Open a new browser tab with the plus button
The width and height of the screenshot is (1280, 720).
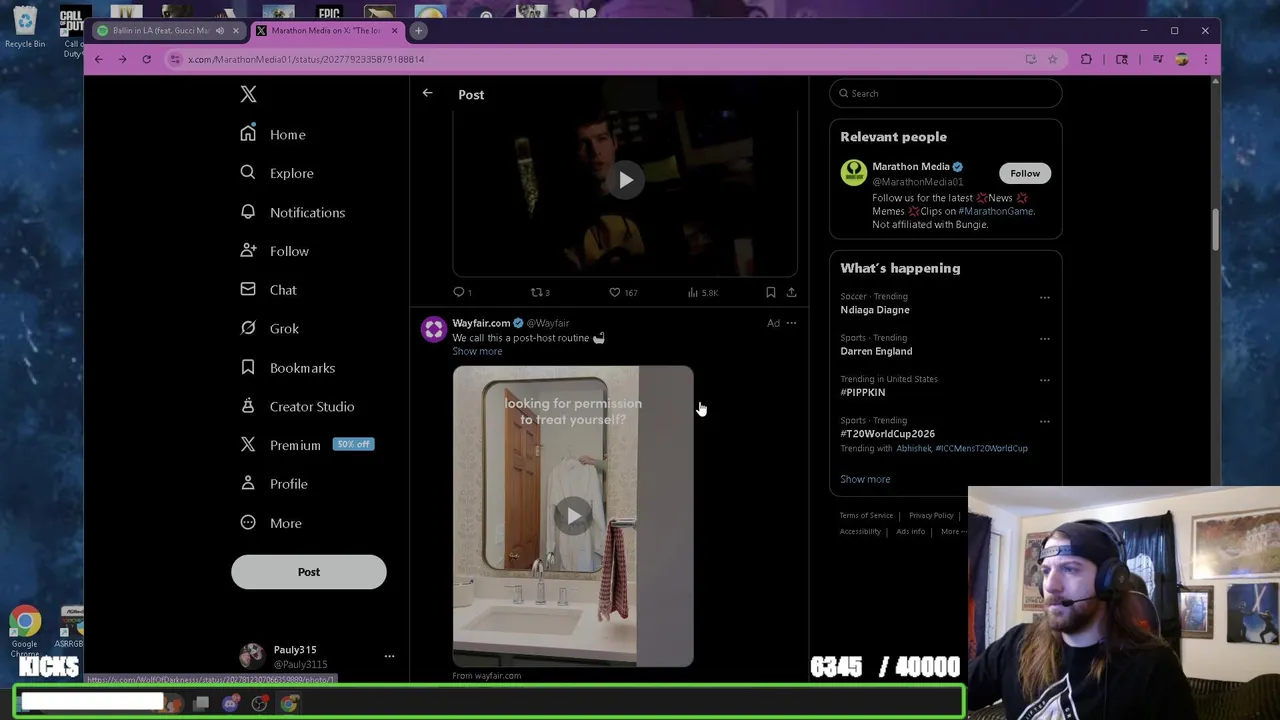tap(418, 30)
